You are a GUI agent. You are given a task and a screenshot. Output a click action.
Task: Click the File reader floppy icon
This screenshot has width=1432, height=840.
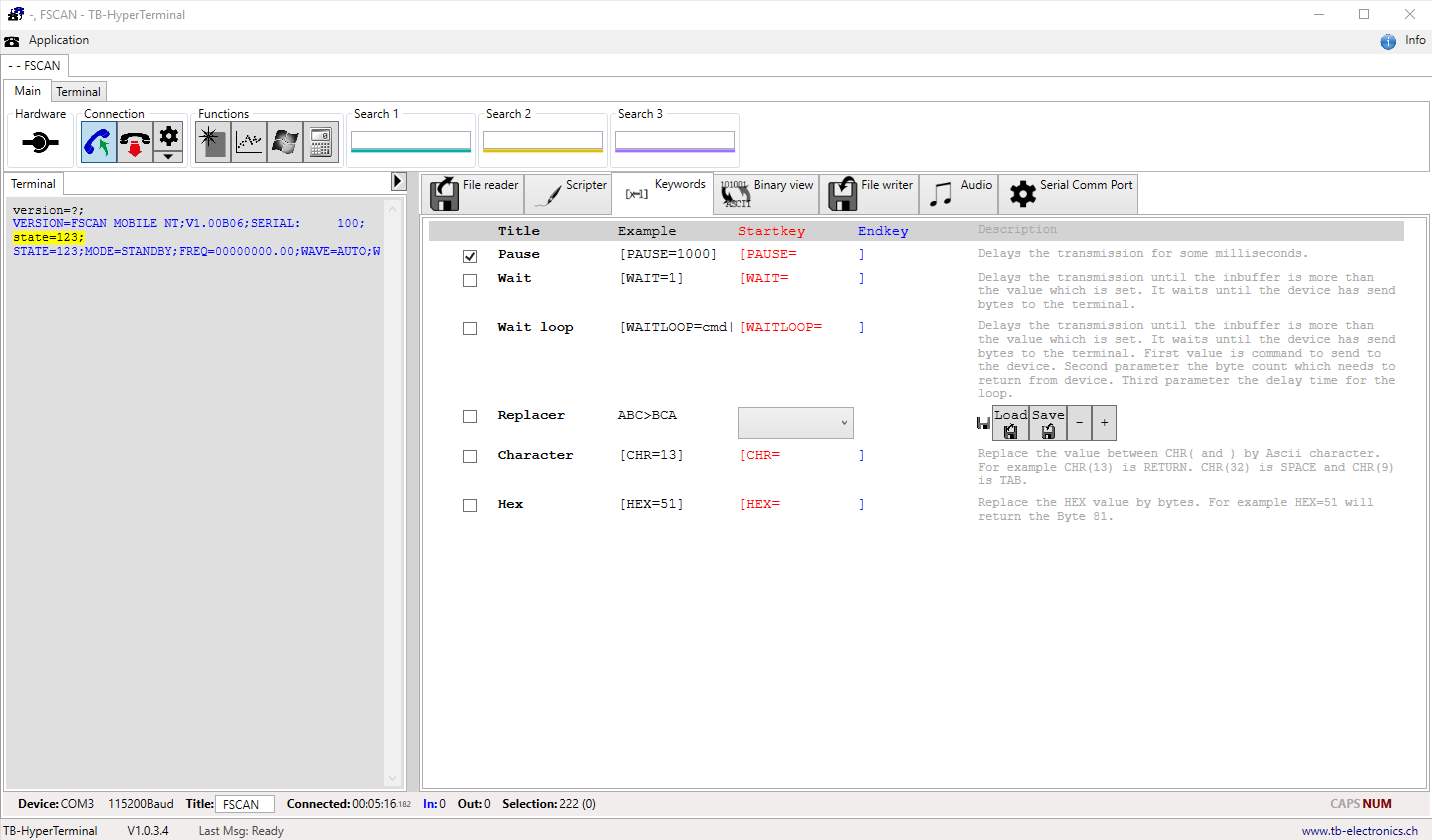click(444, 194)
